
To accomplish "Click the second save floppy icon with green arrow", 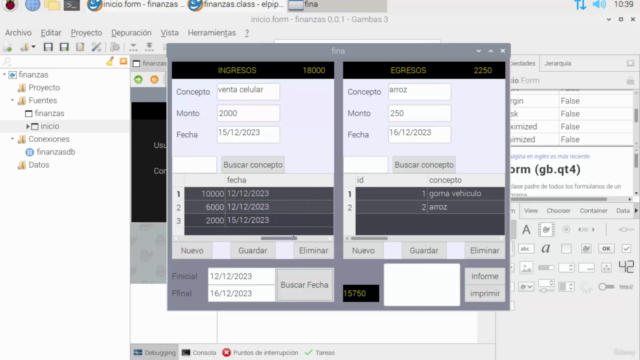I will (64, 47).
